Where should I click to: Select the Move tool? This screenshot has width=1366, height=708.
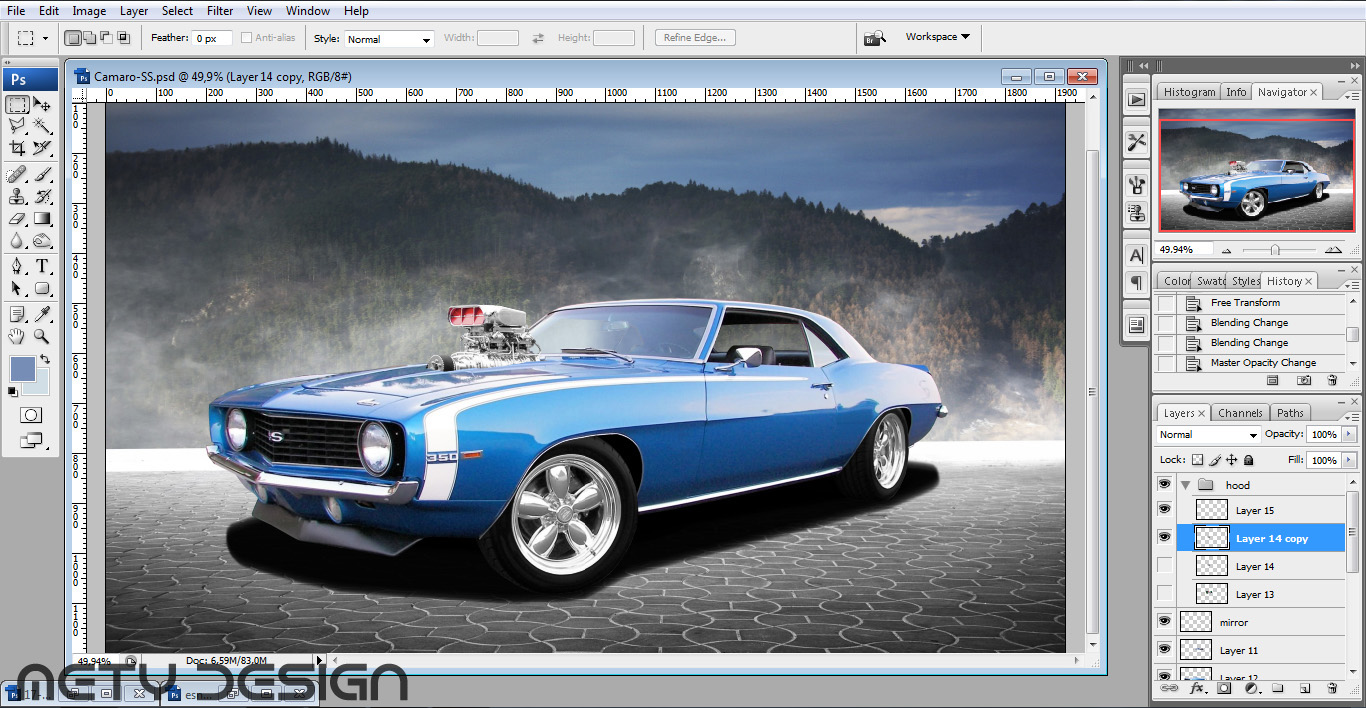(x=42, y=105)
